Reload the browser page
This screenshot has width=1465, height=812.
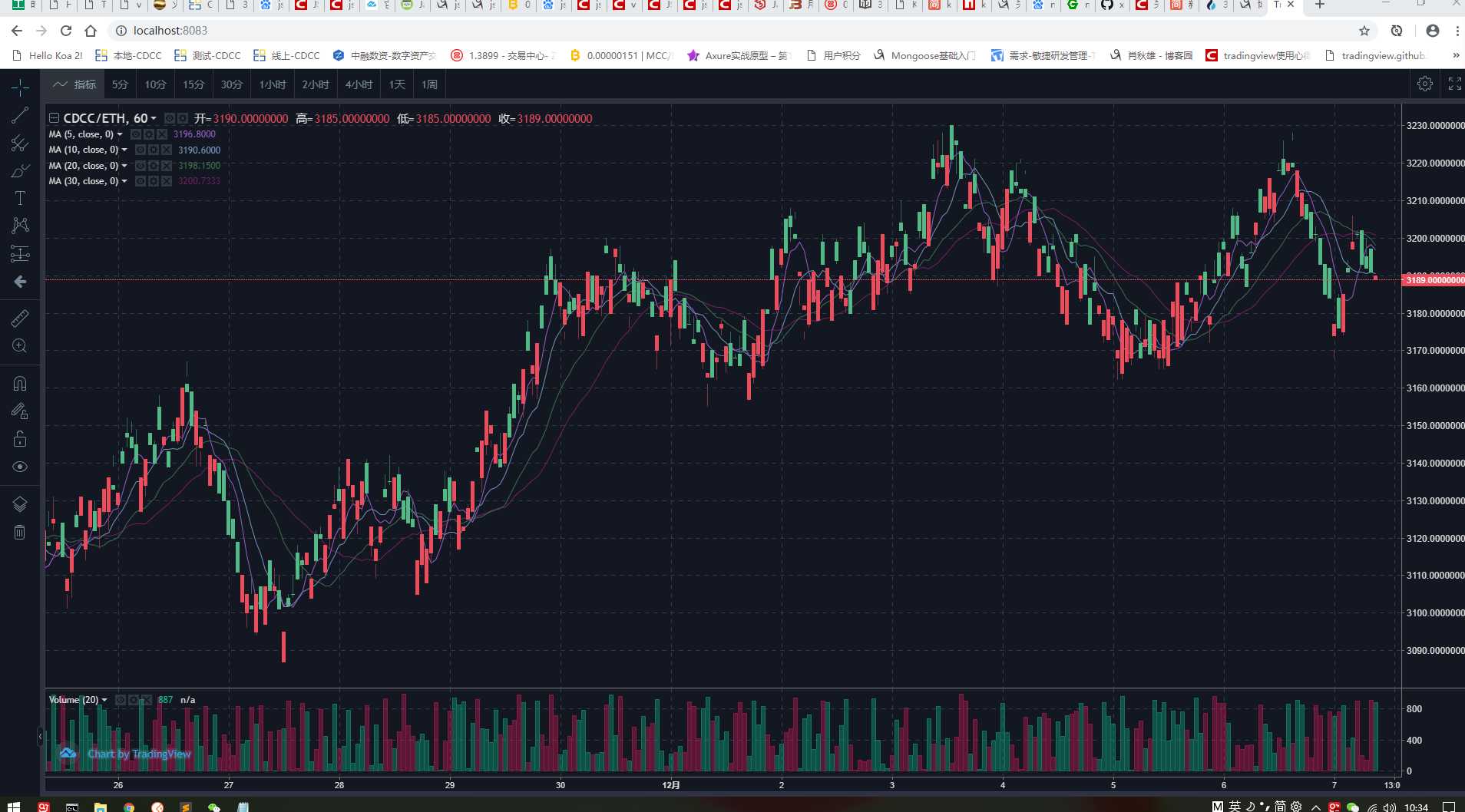[x=66, y=31]
